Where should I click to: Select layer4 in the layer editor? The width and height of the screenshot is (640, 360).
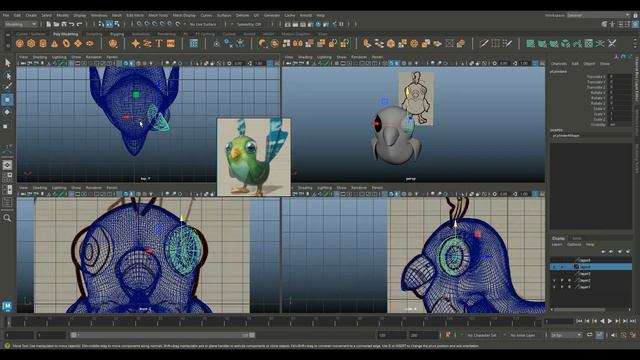pyautogui.click(x=591, y=267)
